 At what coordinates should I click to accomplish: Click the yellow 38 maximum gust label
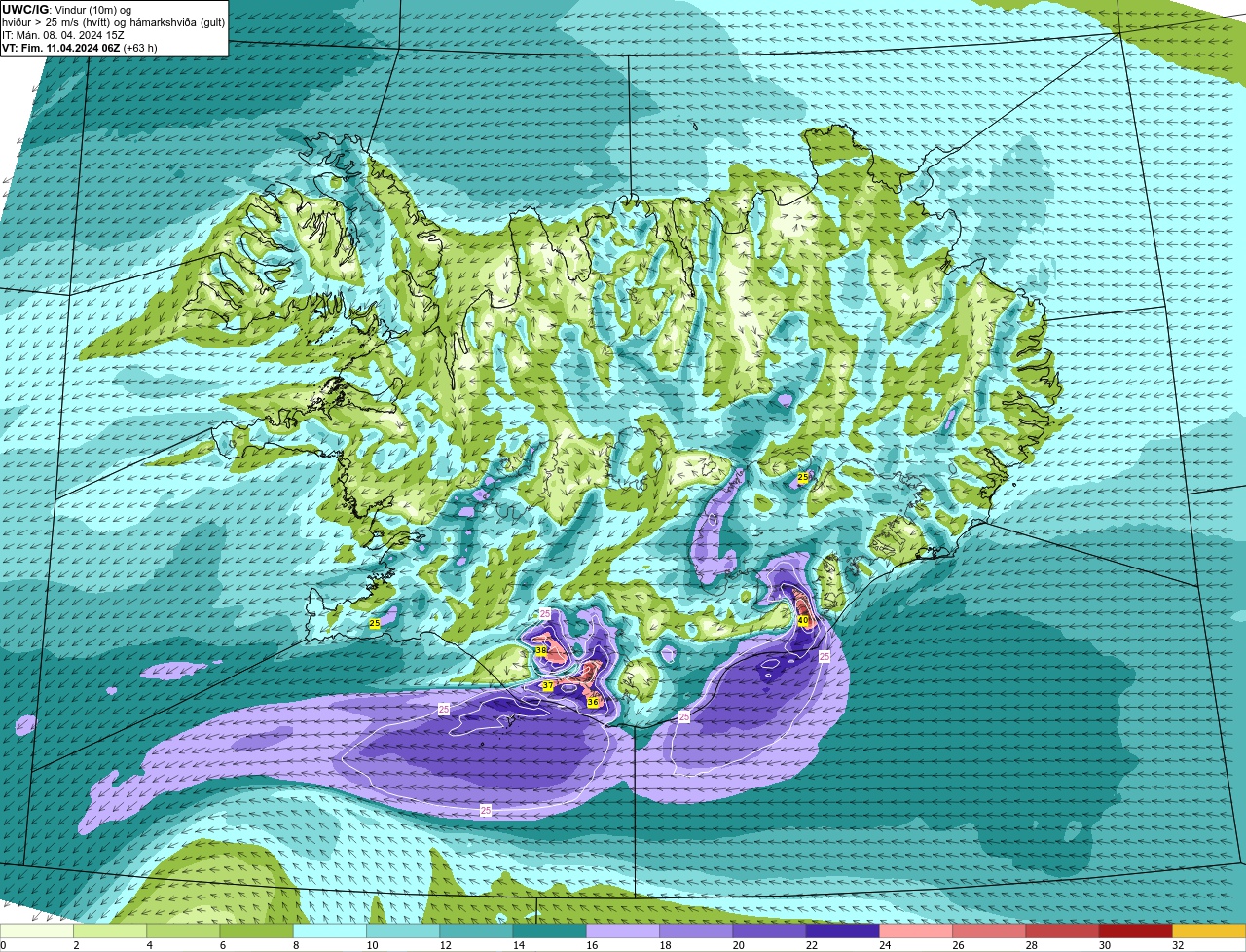pos(540,650)
